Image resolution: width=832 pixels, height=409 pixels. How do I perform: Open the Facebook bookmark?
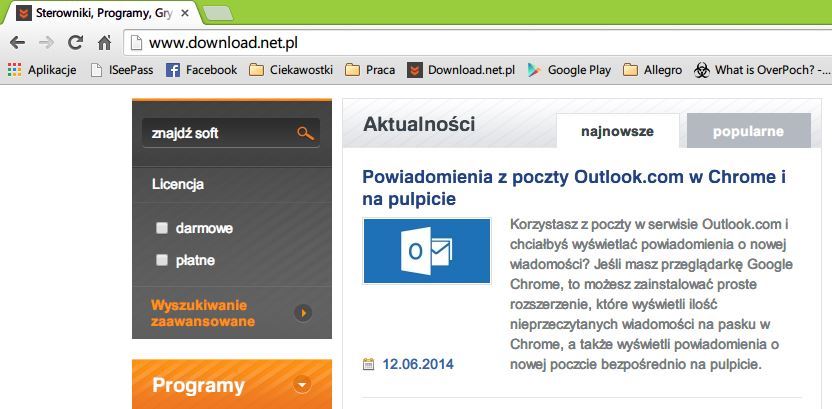[201, 70]
